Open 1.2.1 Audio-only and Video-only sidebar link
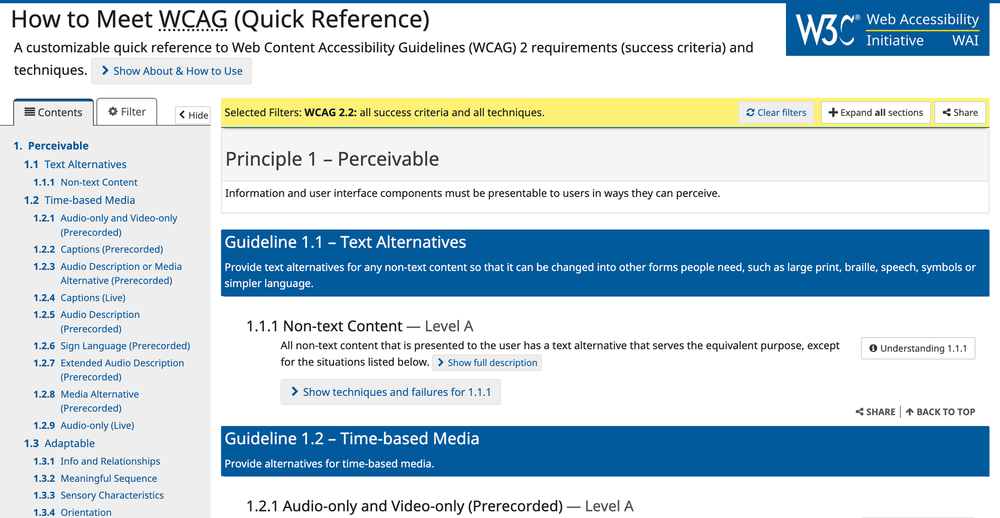 click(105, 225)
